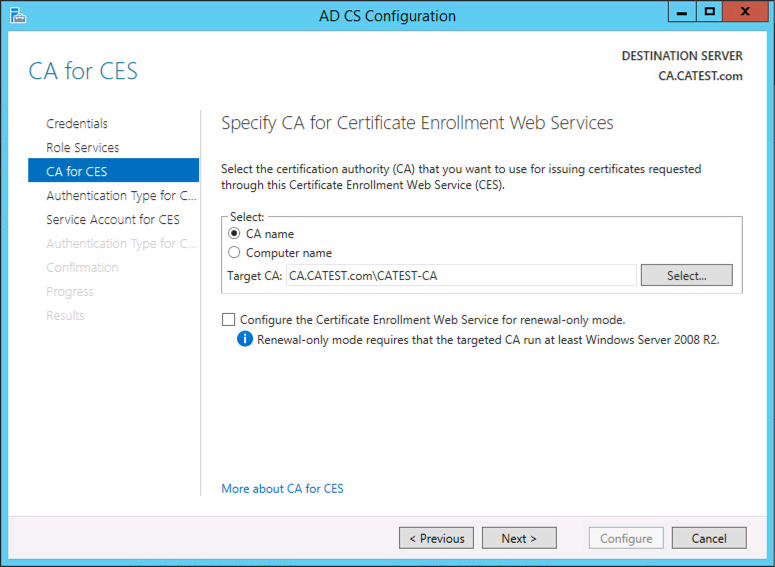Click inside the Target CA field
Screen dimensions: 775x567
pos(461,275)
